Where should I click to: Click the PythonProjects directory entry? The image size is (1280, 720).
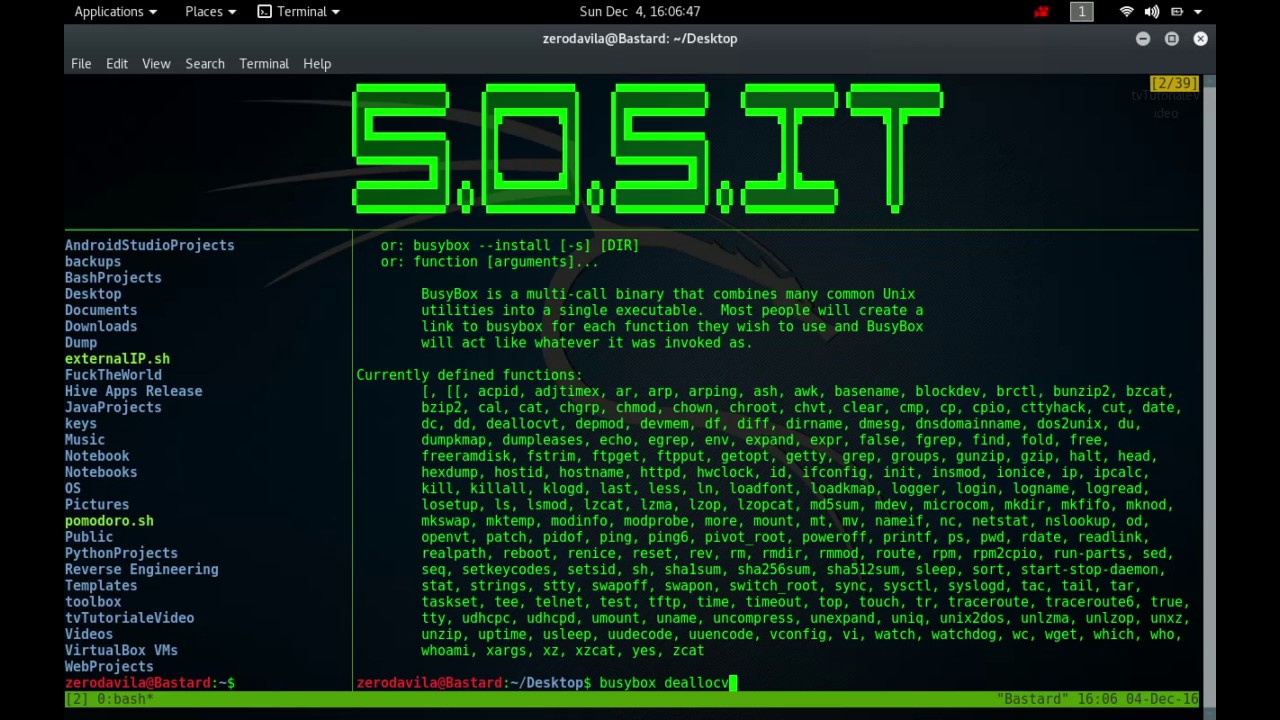pos(121,553)
